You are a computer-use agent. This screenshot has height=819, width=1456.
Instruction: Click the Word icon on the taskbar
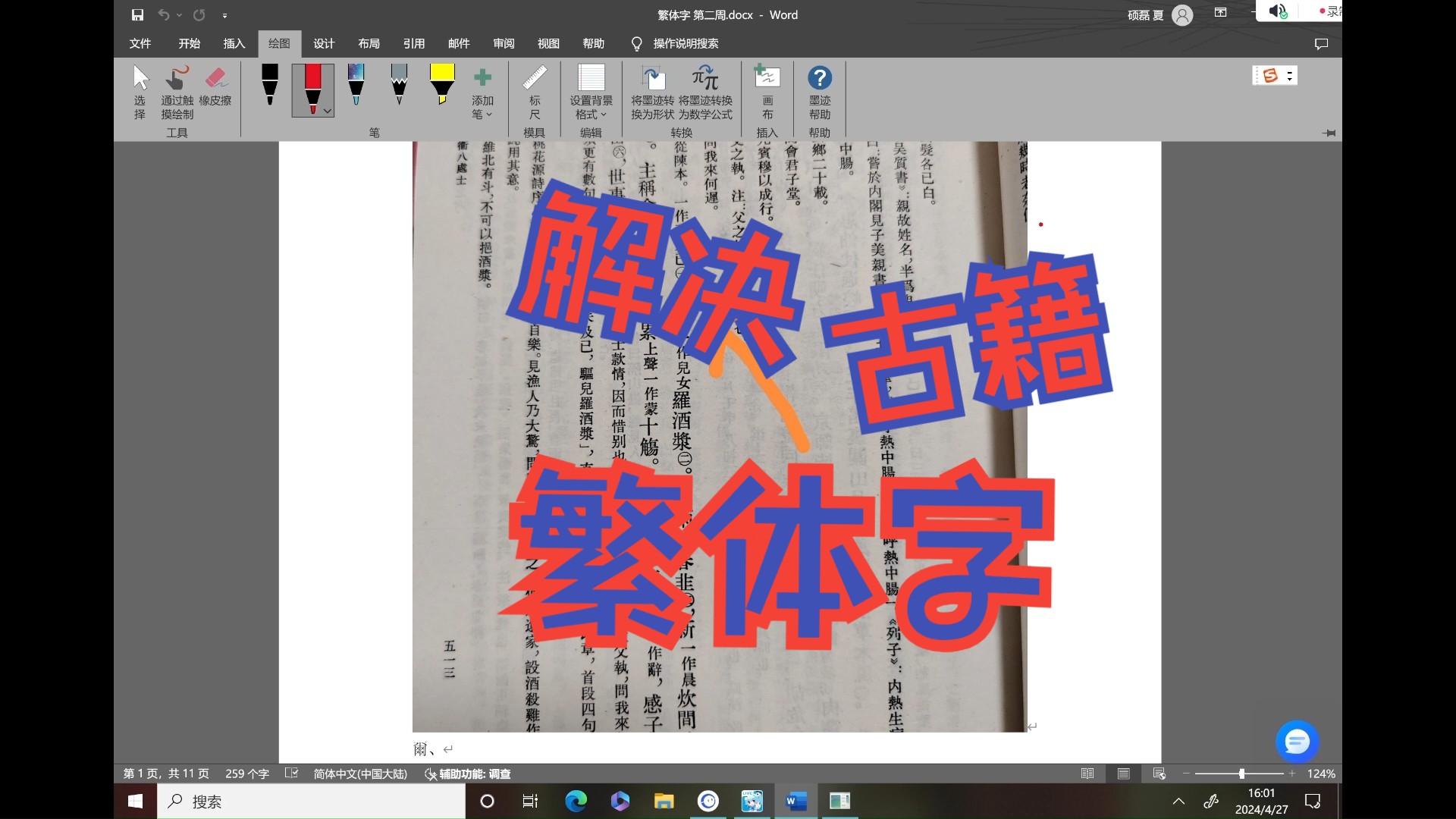[796, 801]
